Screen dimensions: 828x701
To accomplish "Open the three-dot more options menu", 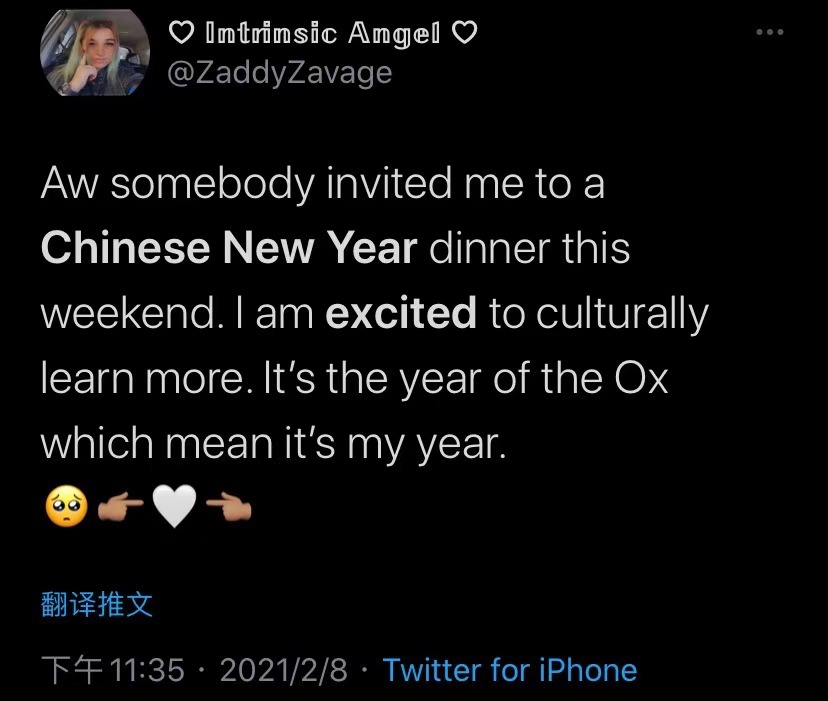I will [x=769, y=33].
